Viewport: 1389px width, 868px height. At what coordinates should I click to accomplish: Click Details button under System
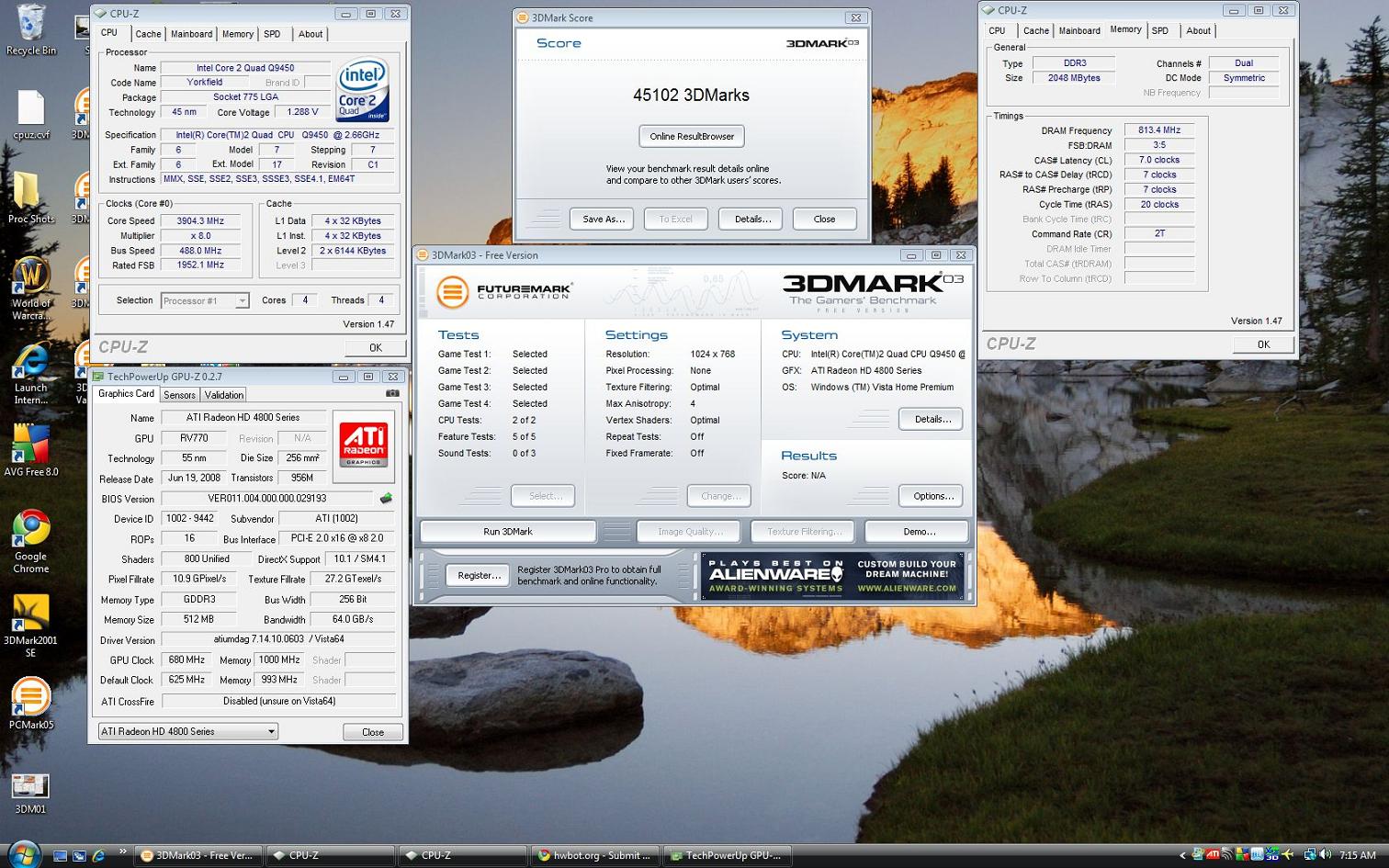pyautogui.click(x=932, y=419)
